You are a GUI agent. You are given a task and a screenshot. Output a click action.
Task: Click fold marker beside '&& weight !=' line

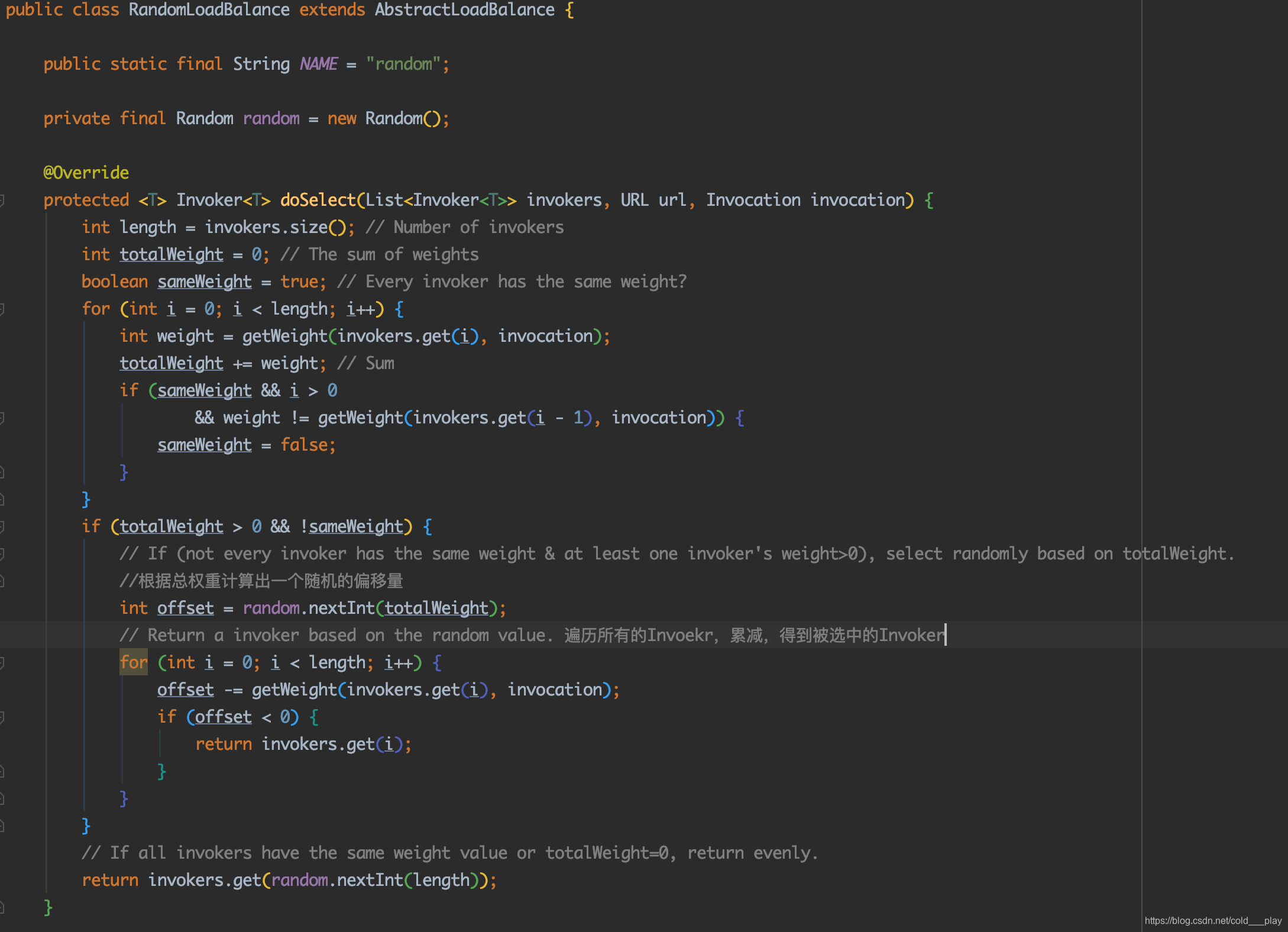point(2,418)
